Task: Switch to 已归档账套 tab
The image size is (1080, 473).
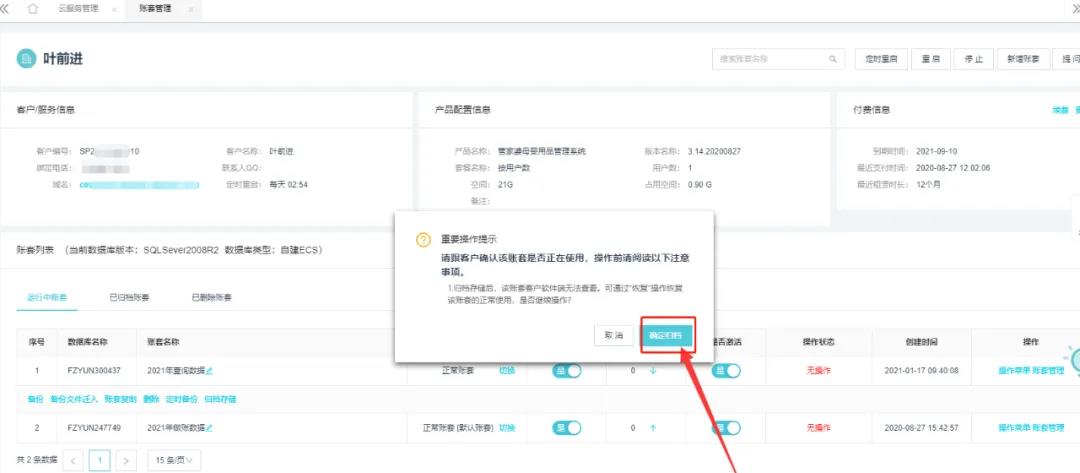Action: (130, 298)
